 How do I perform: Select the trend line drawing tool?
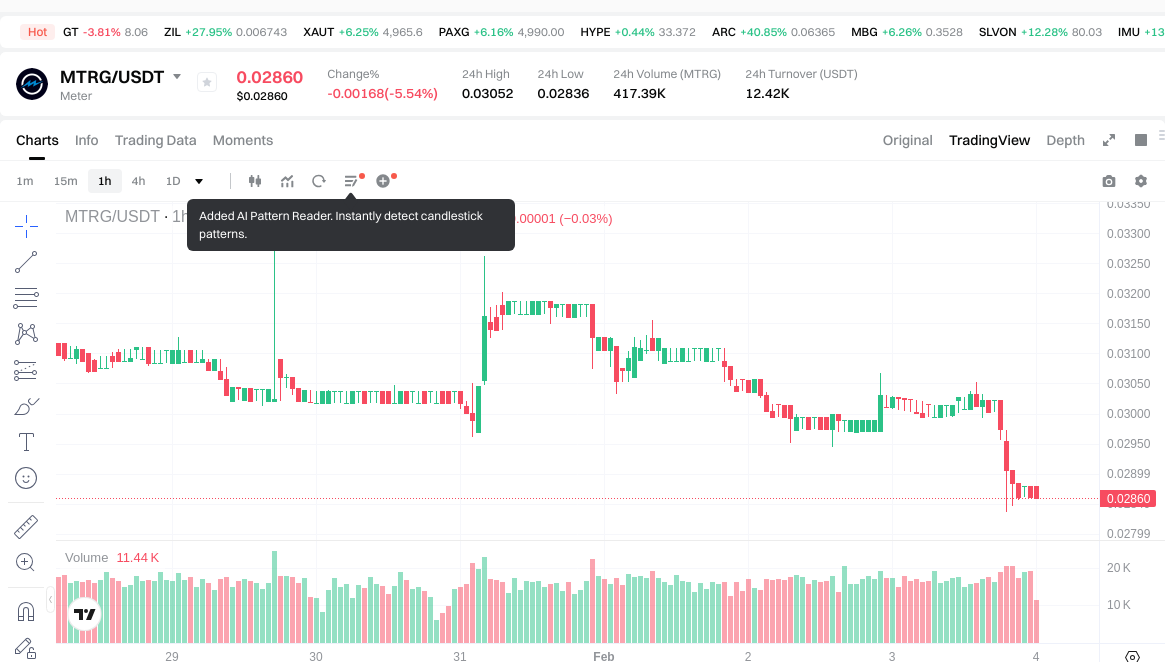[x=26, y=262]
